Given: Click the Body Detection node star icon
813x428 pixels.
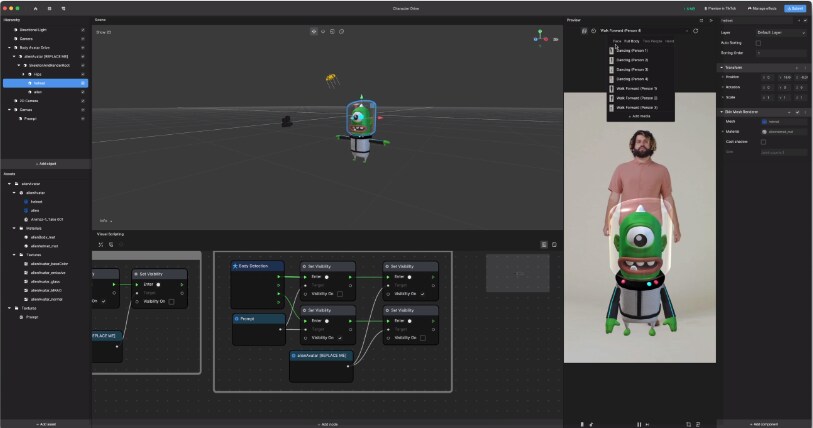Looking at the screenshot, I should click(235, 266).
